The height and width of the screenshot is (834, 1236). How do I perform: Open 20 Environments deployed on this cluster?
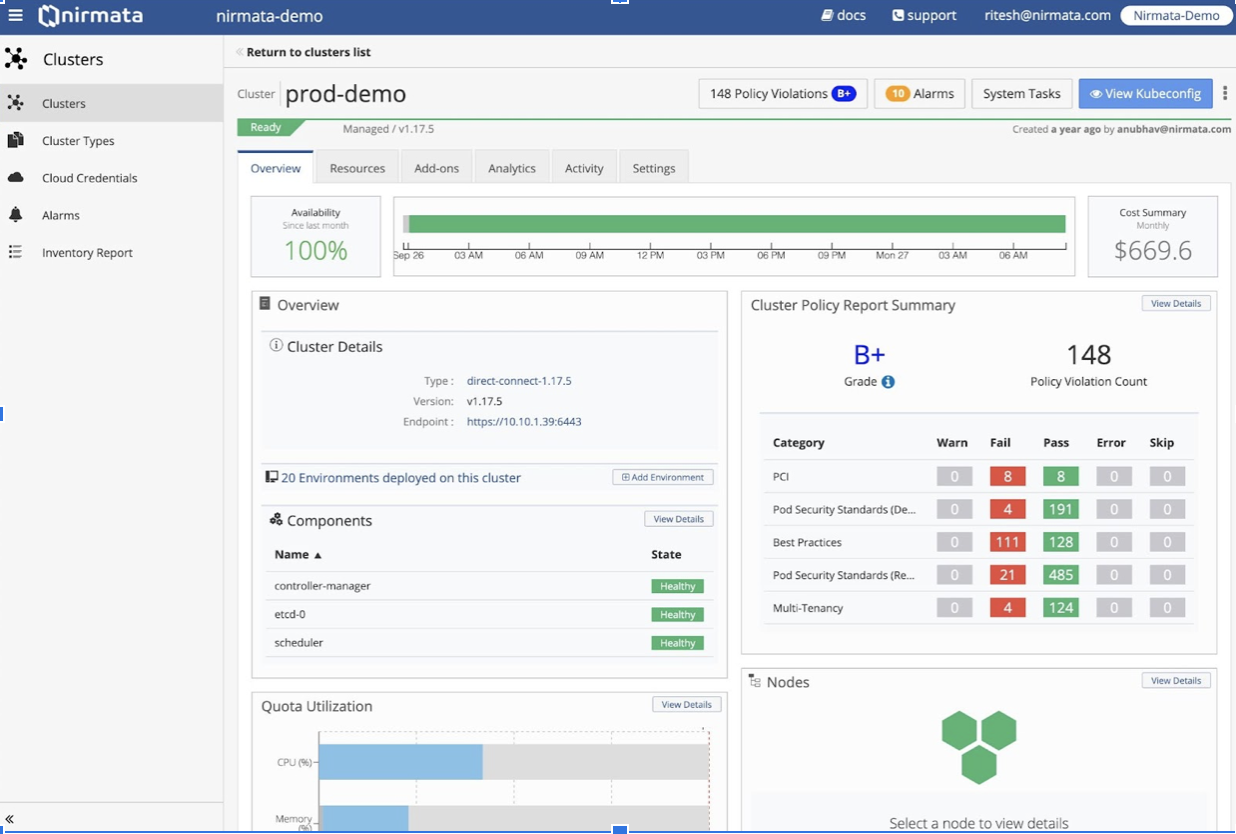[x=400, y=478]
